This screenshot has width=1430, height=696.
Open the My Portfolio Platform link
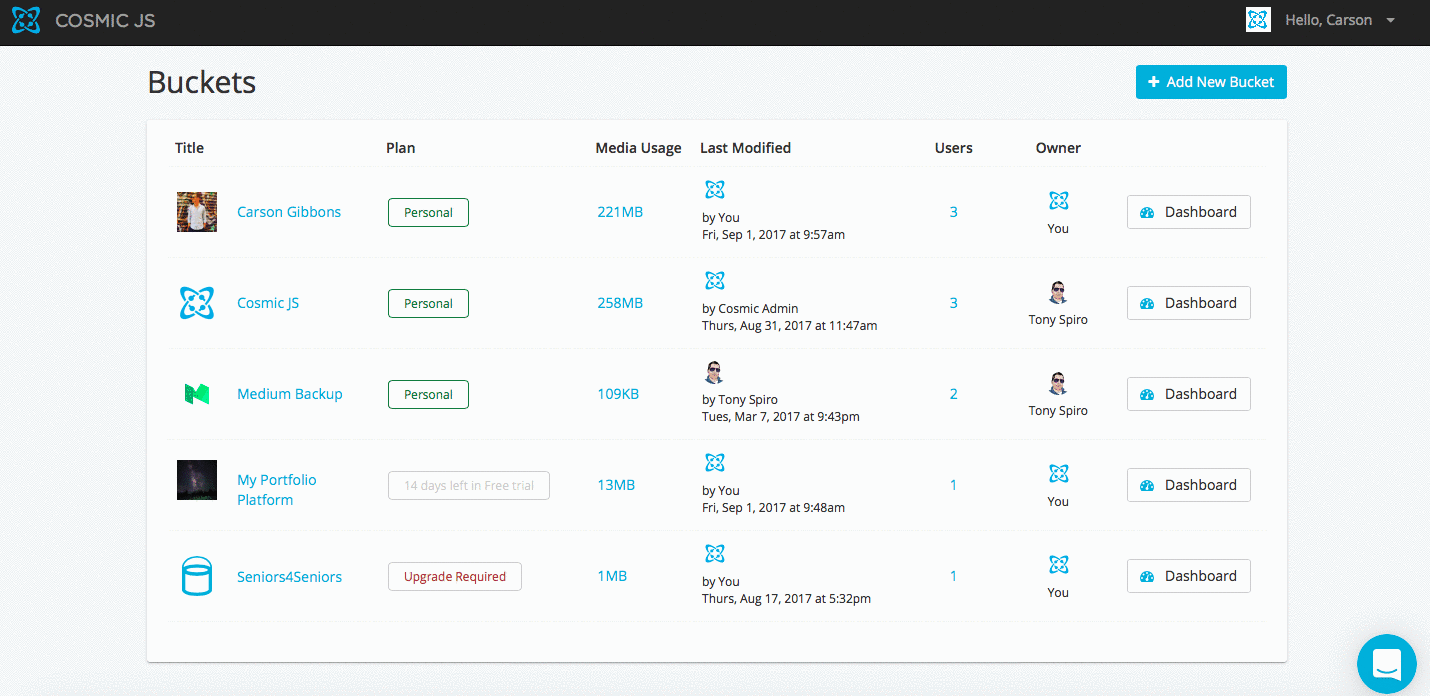click(x=277, y=490)
